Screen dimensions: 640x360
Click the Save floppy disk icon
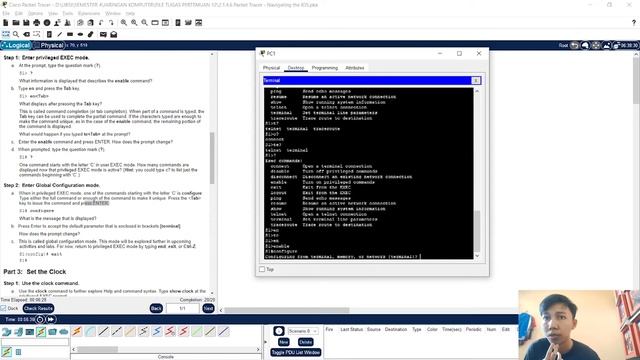26,23
